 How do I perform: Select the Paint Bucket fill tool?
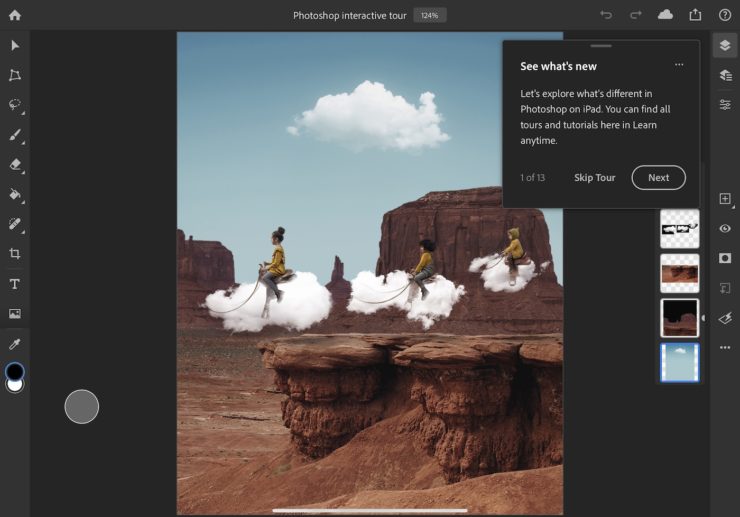tap(15, 195)
